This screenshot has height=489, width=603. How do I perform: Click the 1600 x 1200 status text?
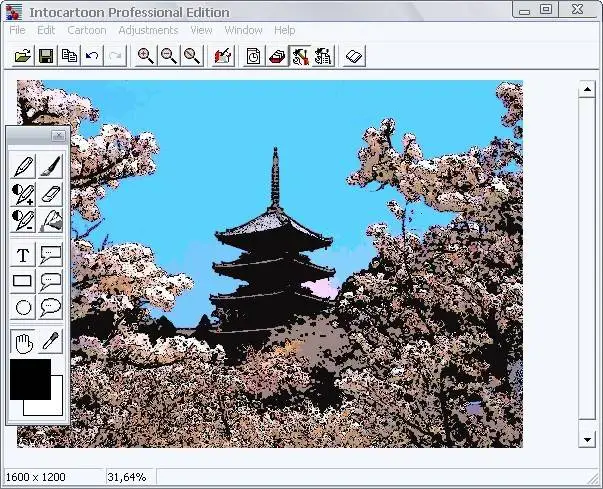pyautogui.click(x=35, y=477)
